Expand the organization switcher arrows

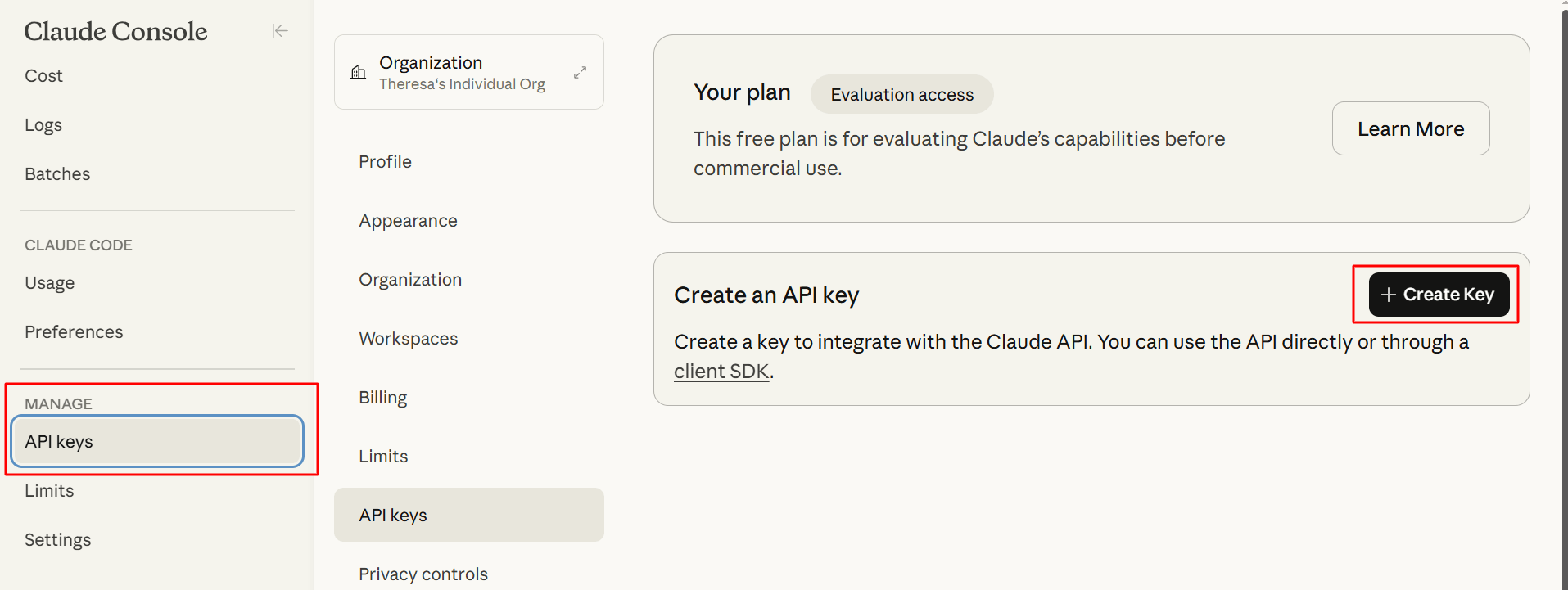580,72
